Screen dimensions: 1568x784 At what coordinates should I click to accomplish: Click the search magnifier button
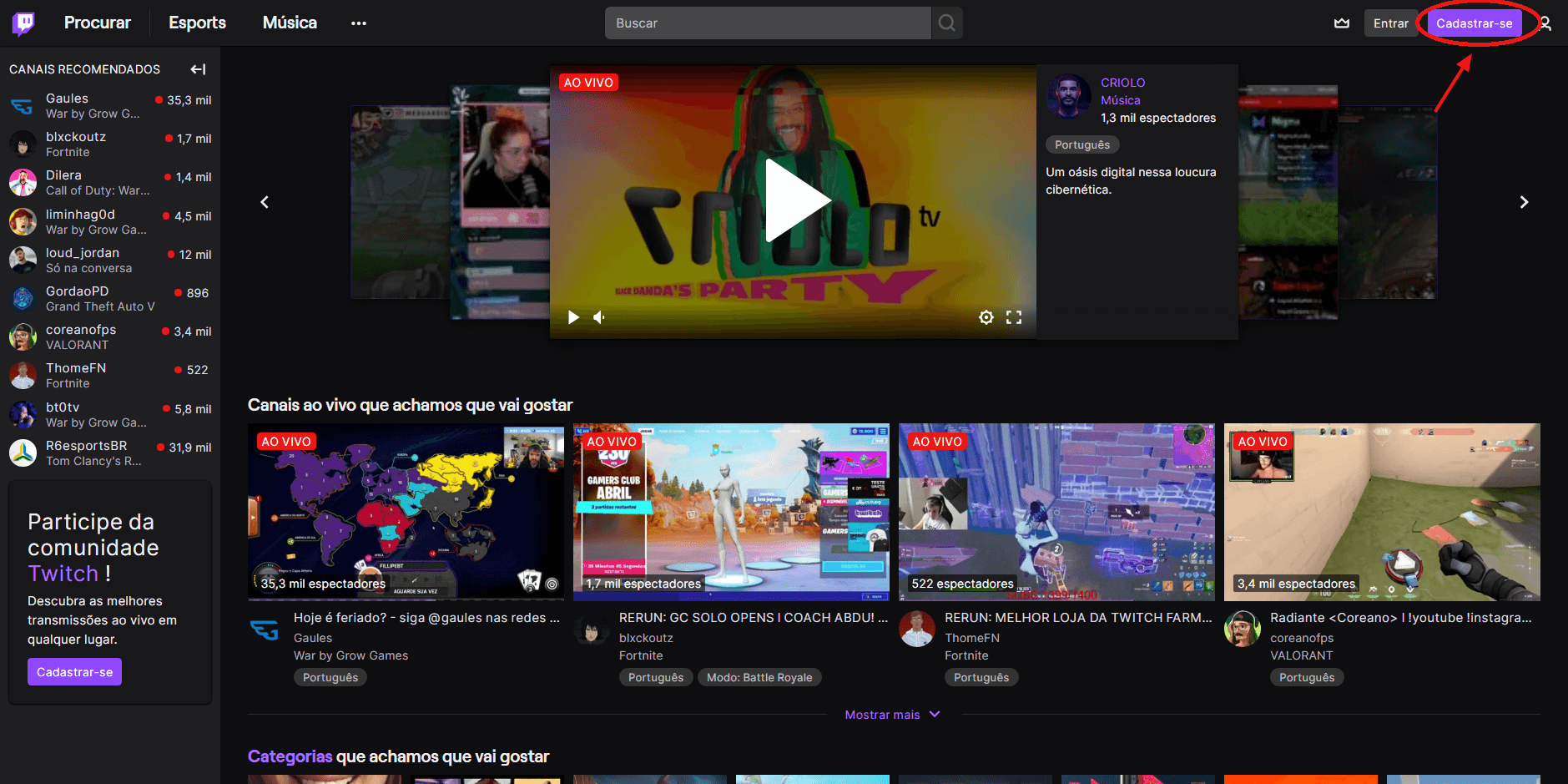click(946, 23)
